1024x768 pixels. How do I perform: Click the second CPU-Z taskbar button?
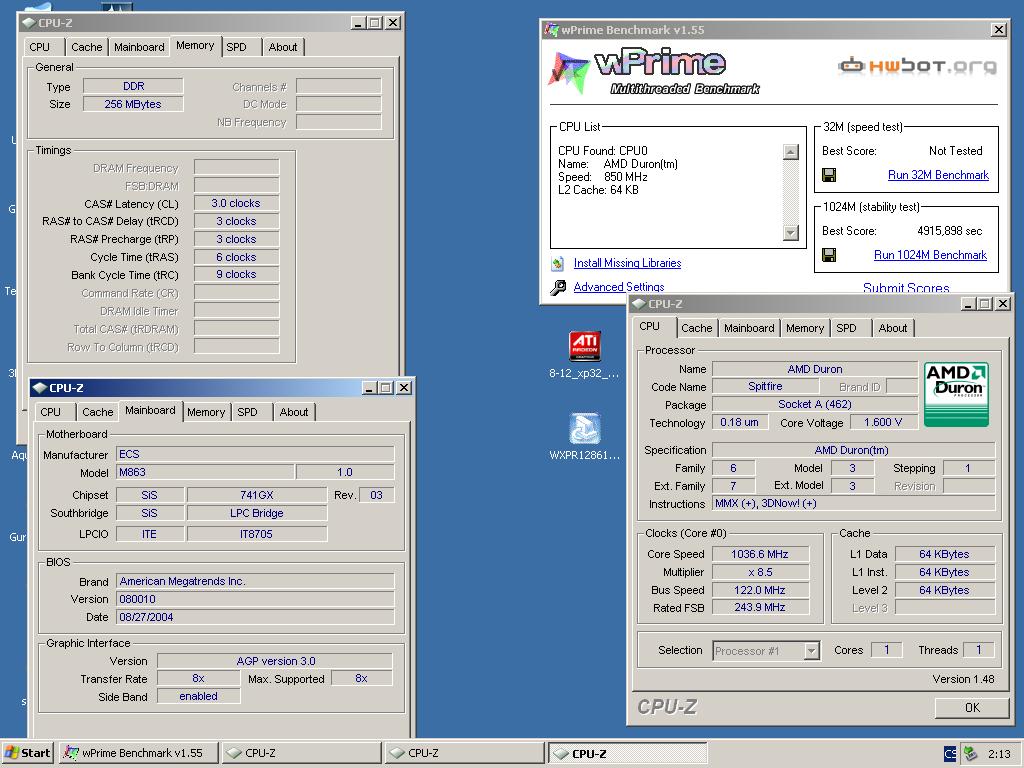pos(464,753)
